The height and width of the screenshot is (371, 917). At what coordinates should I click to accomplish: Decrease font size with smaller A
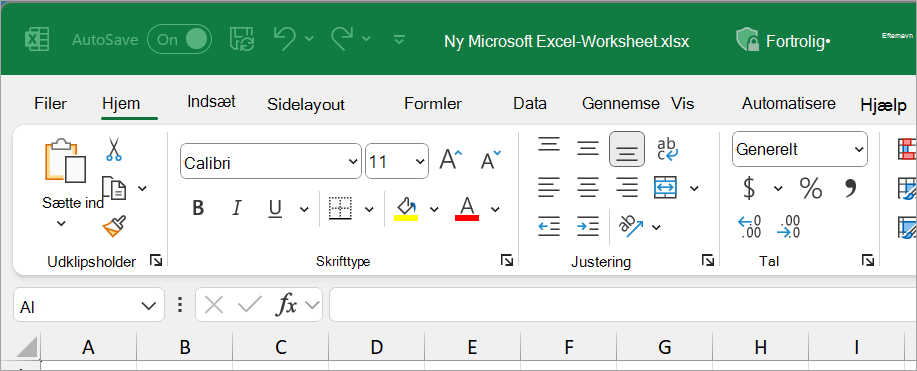[x=490, y=159]
